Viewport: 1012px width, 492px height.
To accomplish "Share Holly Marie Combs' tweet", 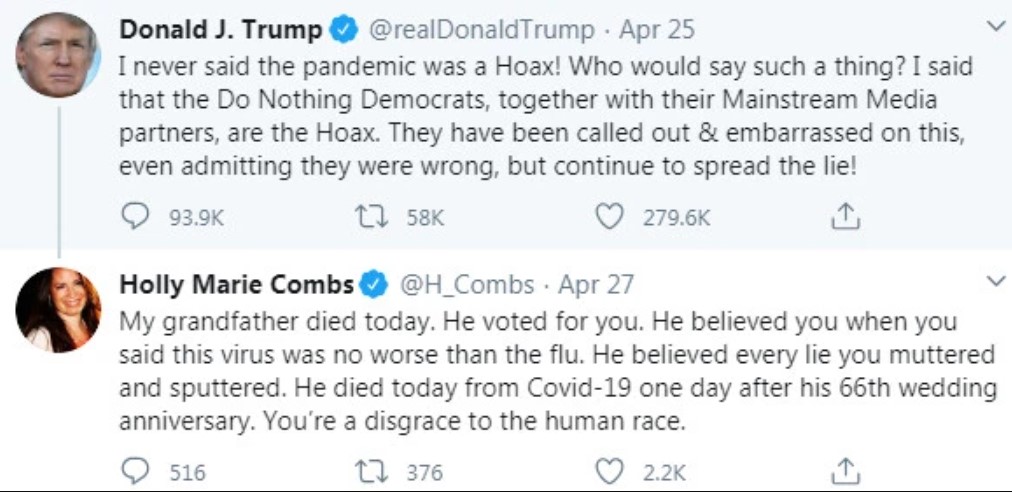I will pyautogui.click(x=845, y=469).
